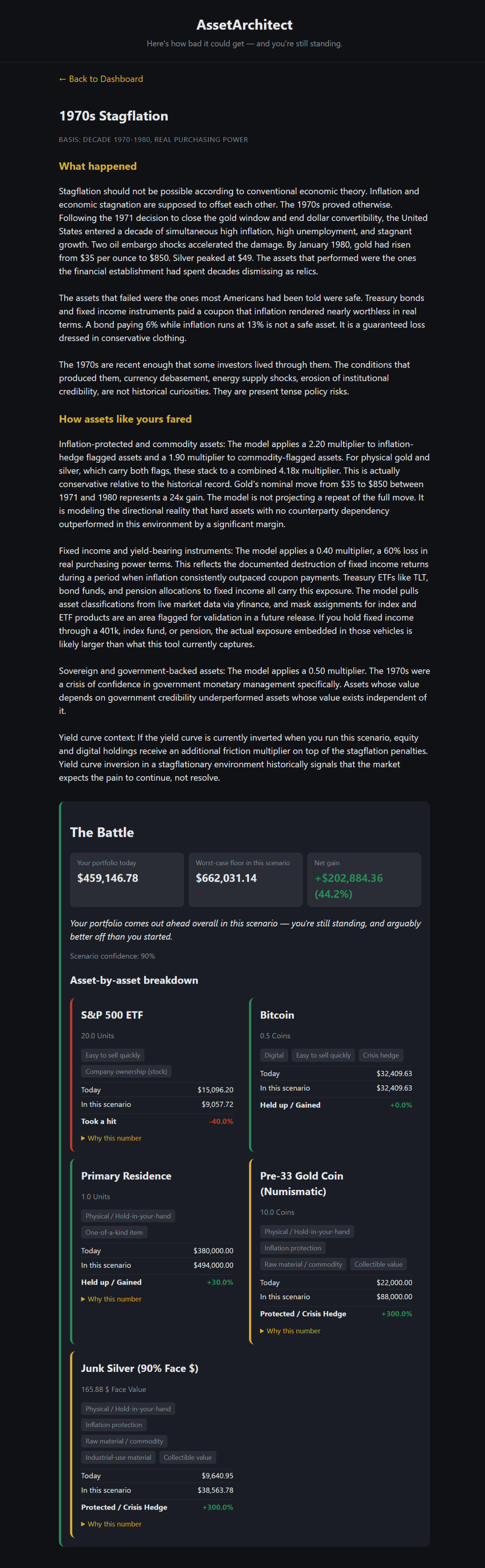485x1568 pixels.
Task: Click Primary Residence One-of-a-kind item tag
Action: pos(114,1232)
